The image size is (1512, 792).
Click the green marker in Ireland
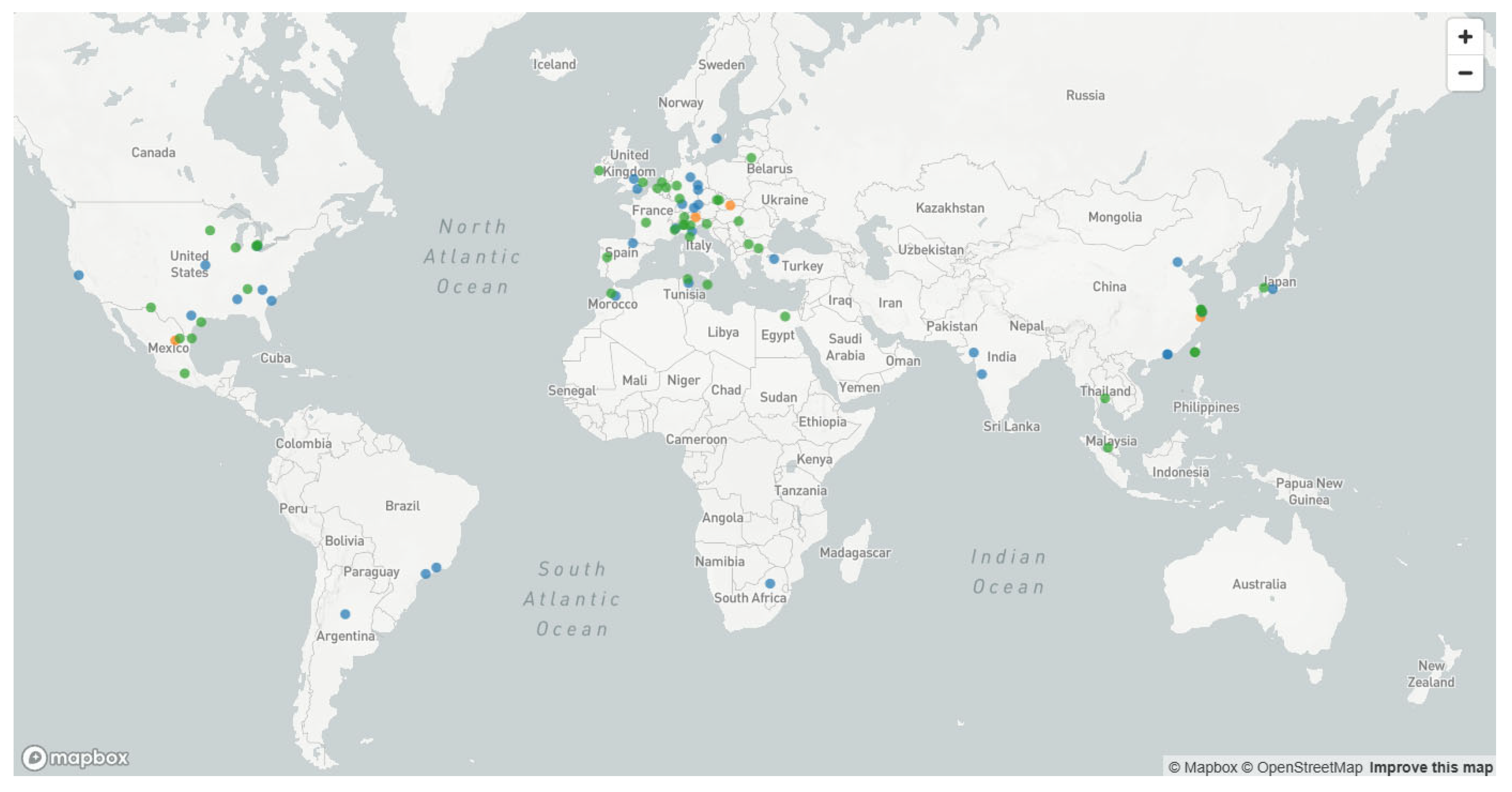pos(599,170)
